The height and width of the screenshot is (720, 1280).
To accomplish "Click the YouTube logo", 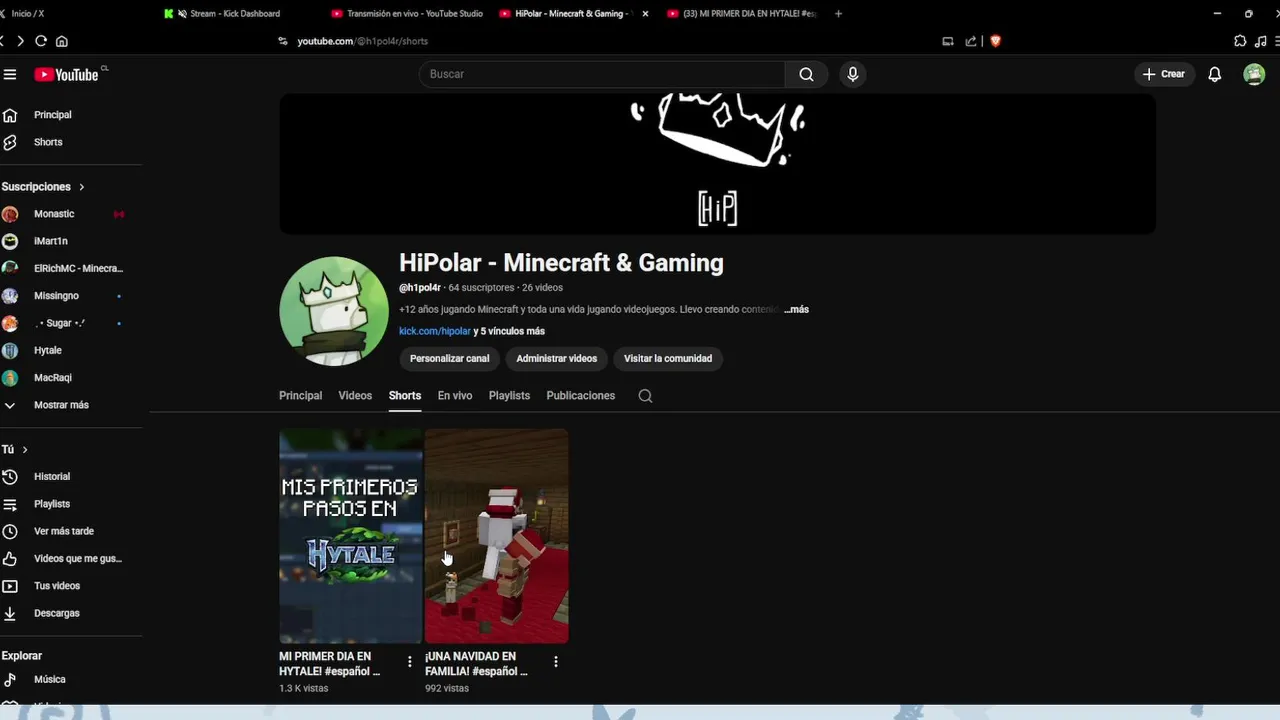I will (x=66, y=75).
